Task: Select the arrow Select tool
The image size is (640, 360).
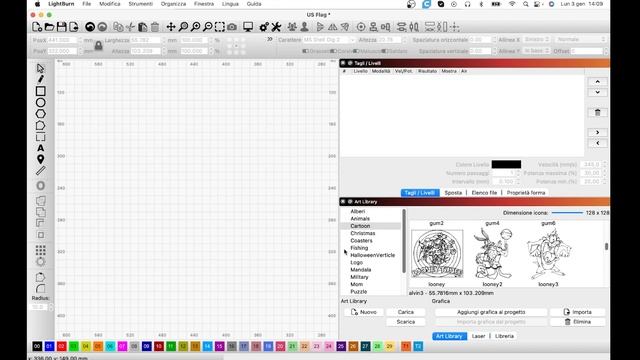Action: click(40, 68)
